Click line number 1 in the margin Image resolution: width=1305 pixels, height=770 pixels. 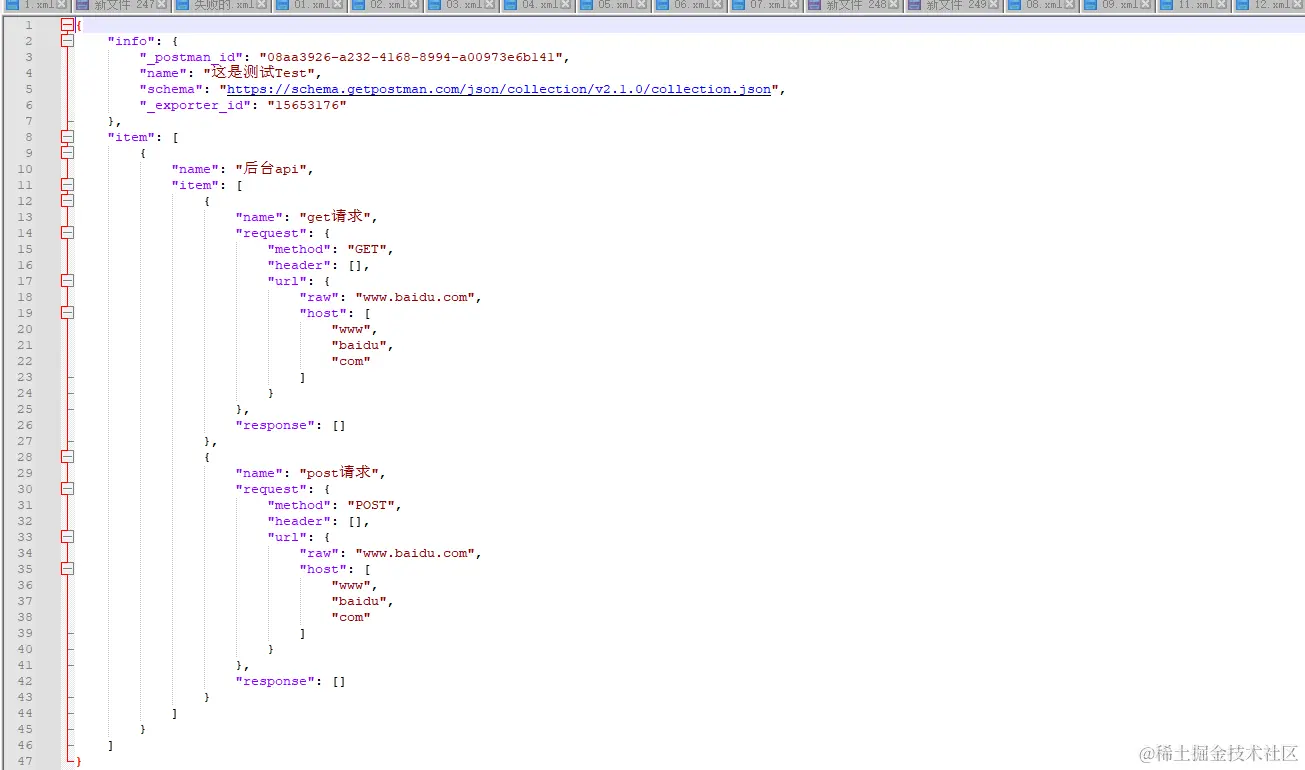(x=28, y=25)
